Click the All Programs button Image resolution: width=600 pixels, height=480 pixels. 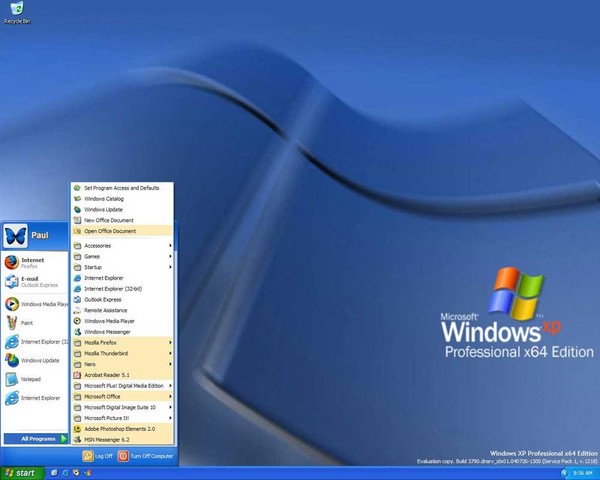point(36,439)
